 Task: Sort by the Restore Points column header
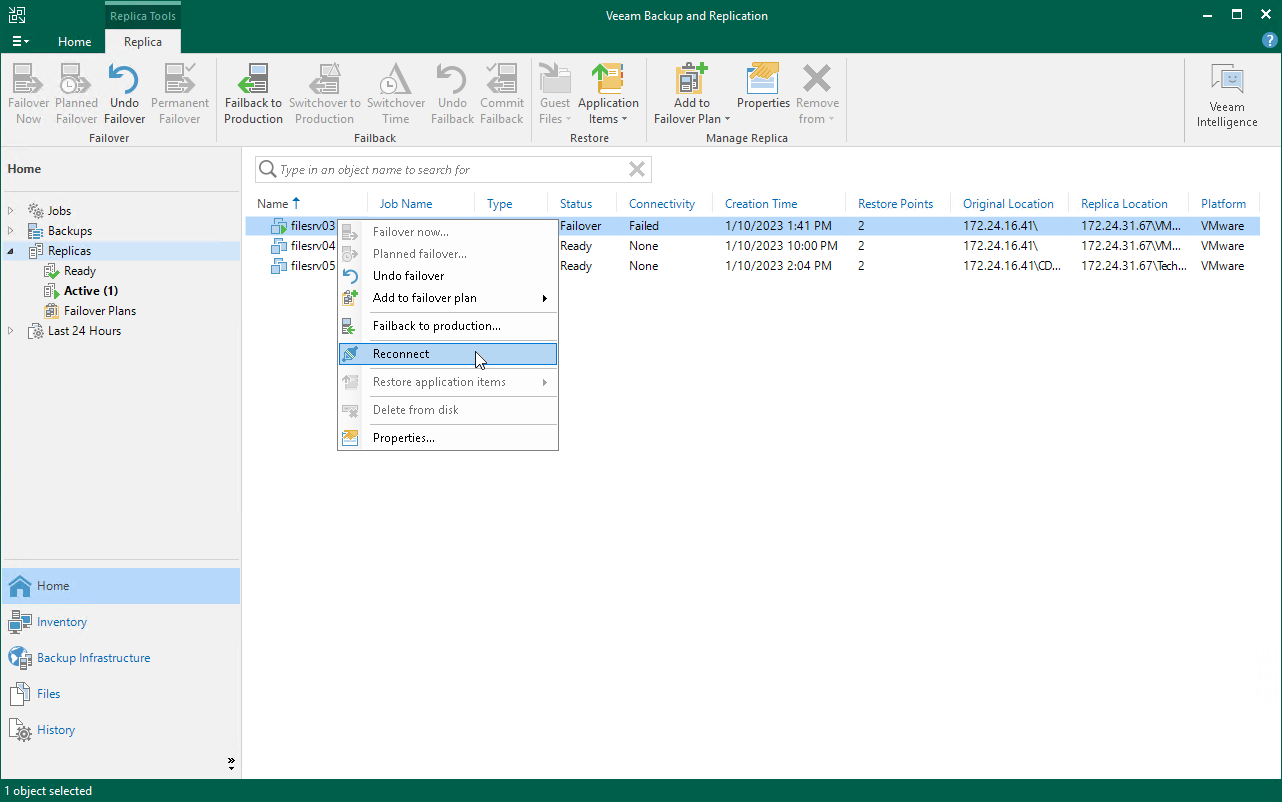click(x=898, y=204)
